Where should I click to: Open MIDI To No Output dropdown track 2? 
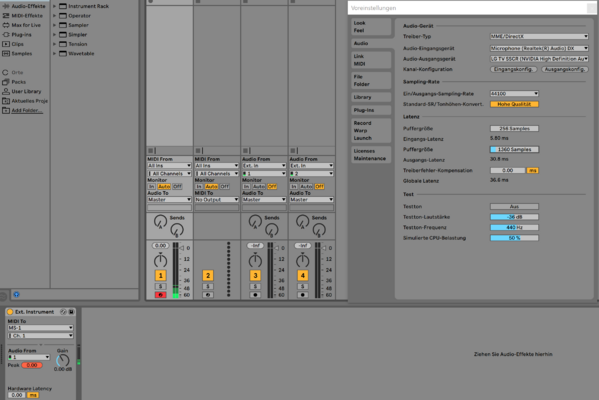coord(217,199)
